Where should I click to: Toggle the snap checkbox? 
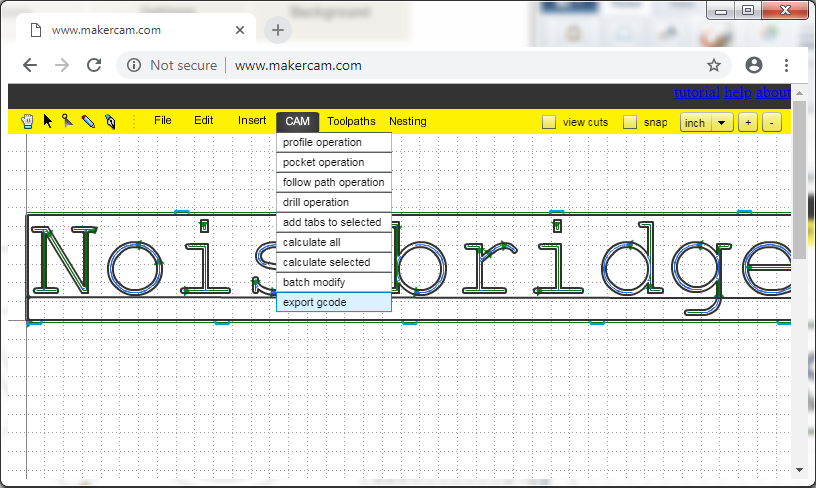pos(630,122)
